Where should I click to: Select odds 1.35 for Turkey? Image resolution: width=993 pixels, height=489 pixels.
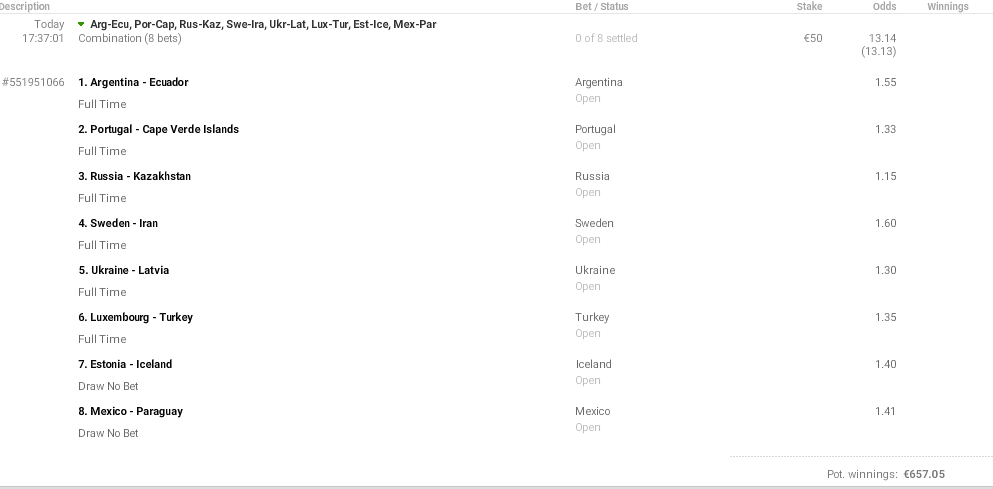point(885,317)
